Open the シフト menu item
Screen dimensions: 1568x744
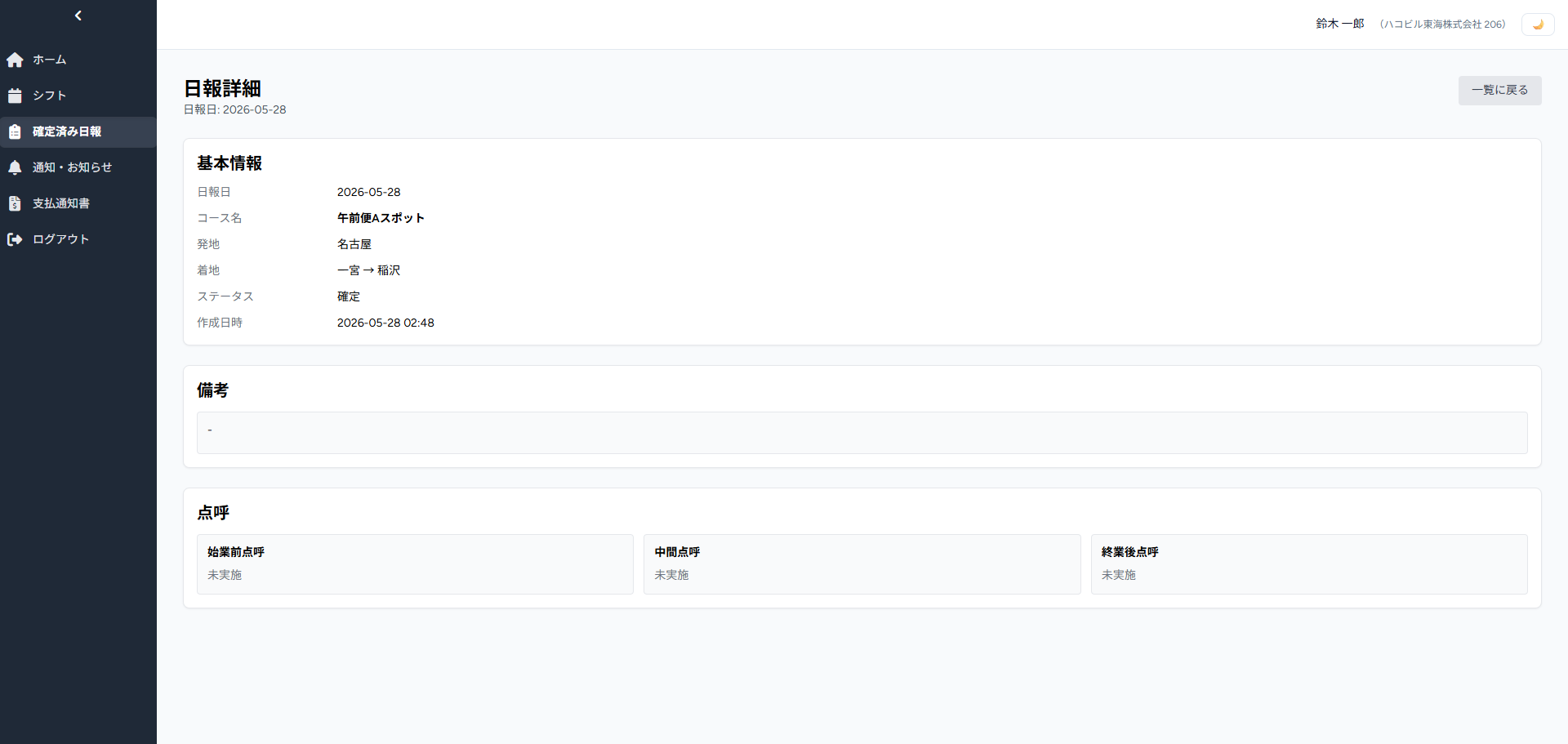tap(78, 96)
